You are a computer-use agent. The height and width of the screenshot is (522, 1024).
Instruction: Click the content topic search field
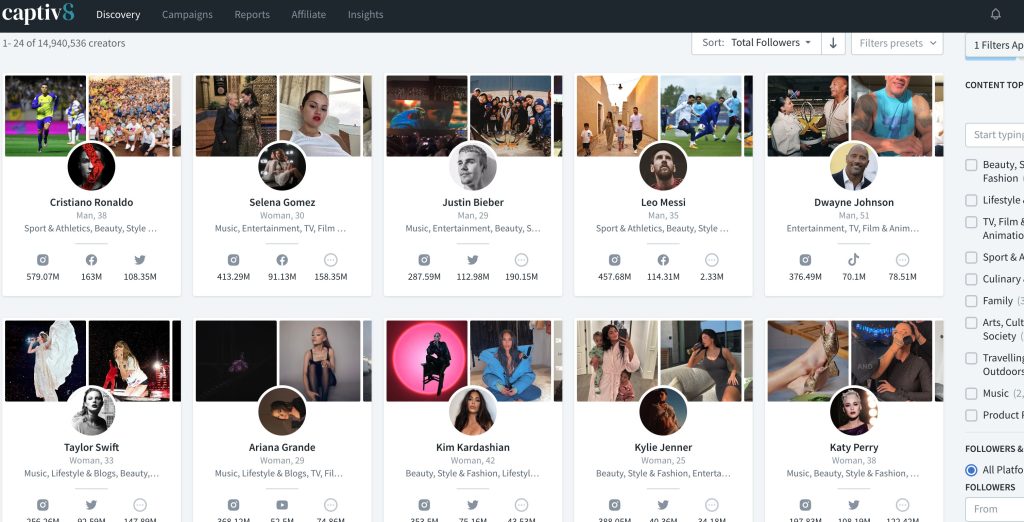[995, 135]
